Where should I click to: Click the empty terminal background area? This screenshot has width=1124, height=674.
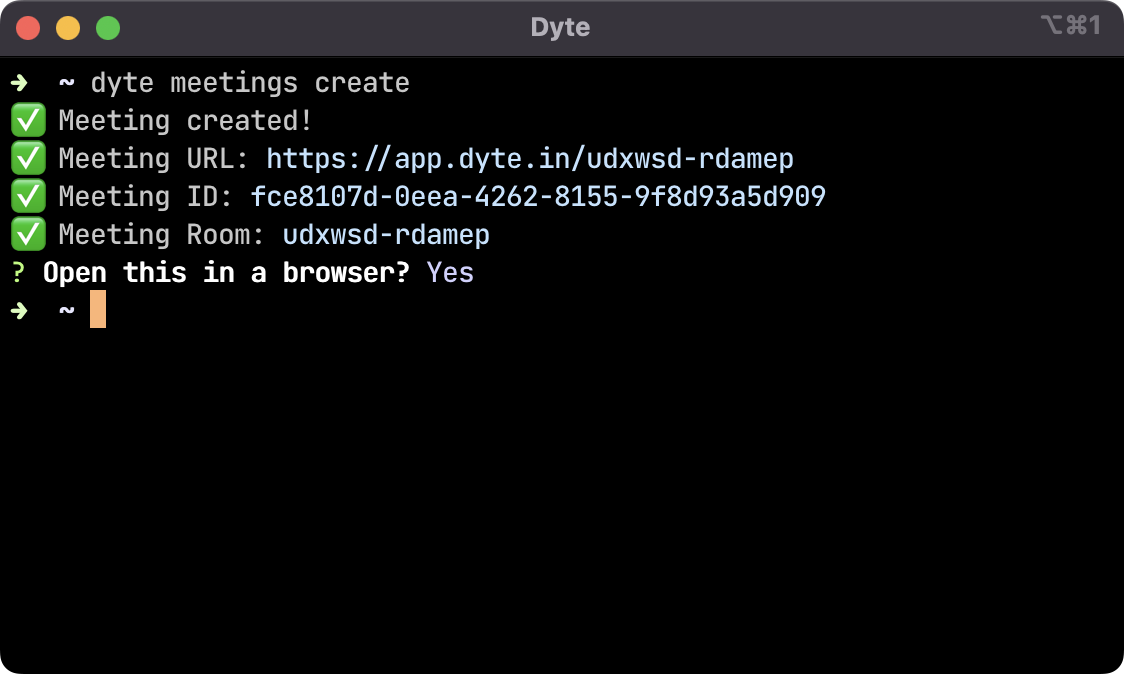pos(560,480)
